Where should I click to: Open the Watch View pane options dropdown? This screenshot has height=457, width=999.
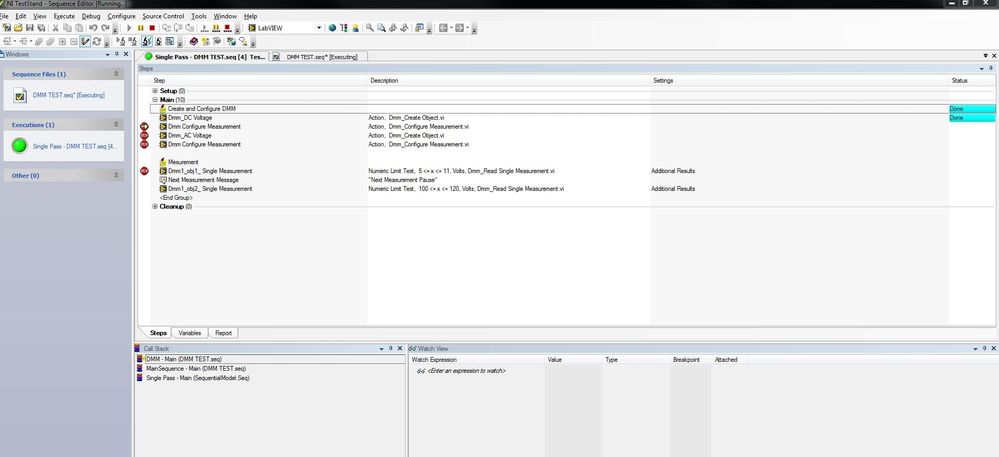975,349
